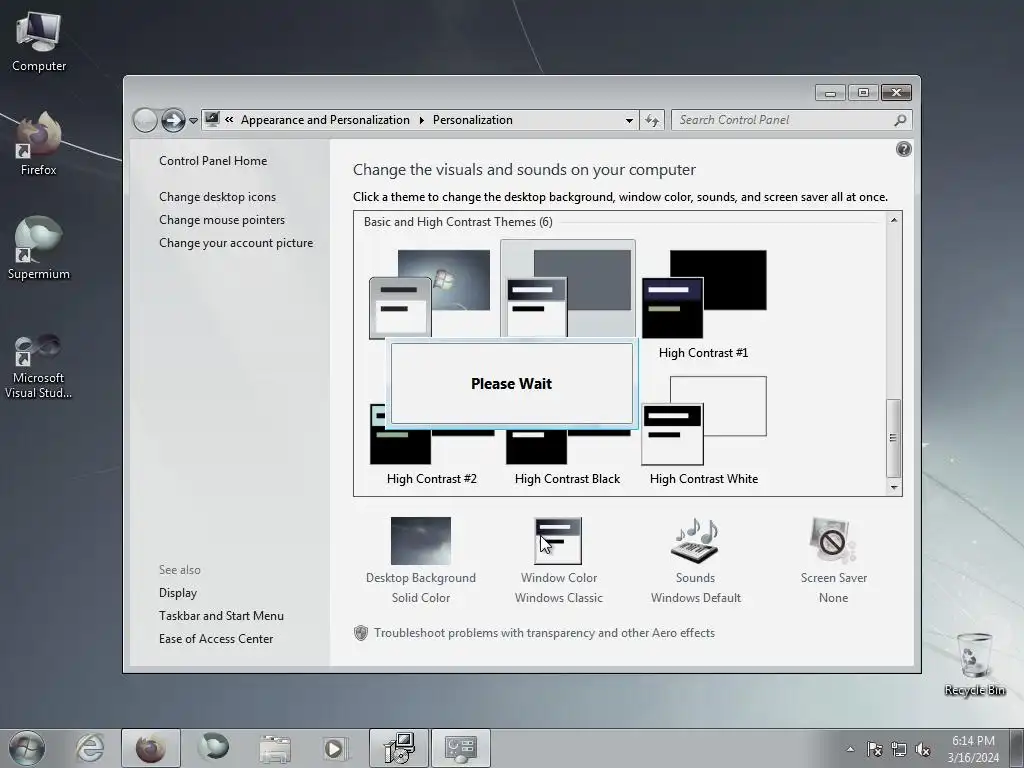1024x768 pixels.
Task: Open Screen Saver settings
Action: (833, 560)
